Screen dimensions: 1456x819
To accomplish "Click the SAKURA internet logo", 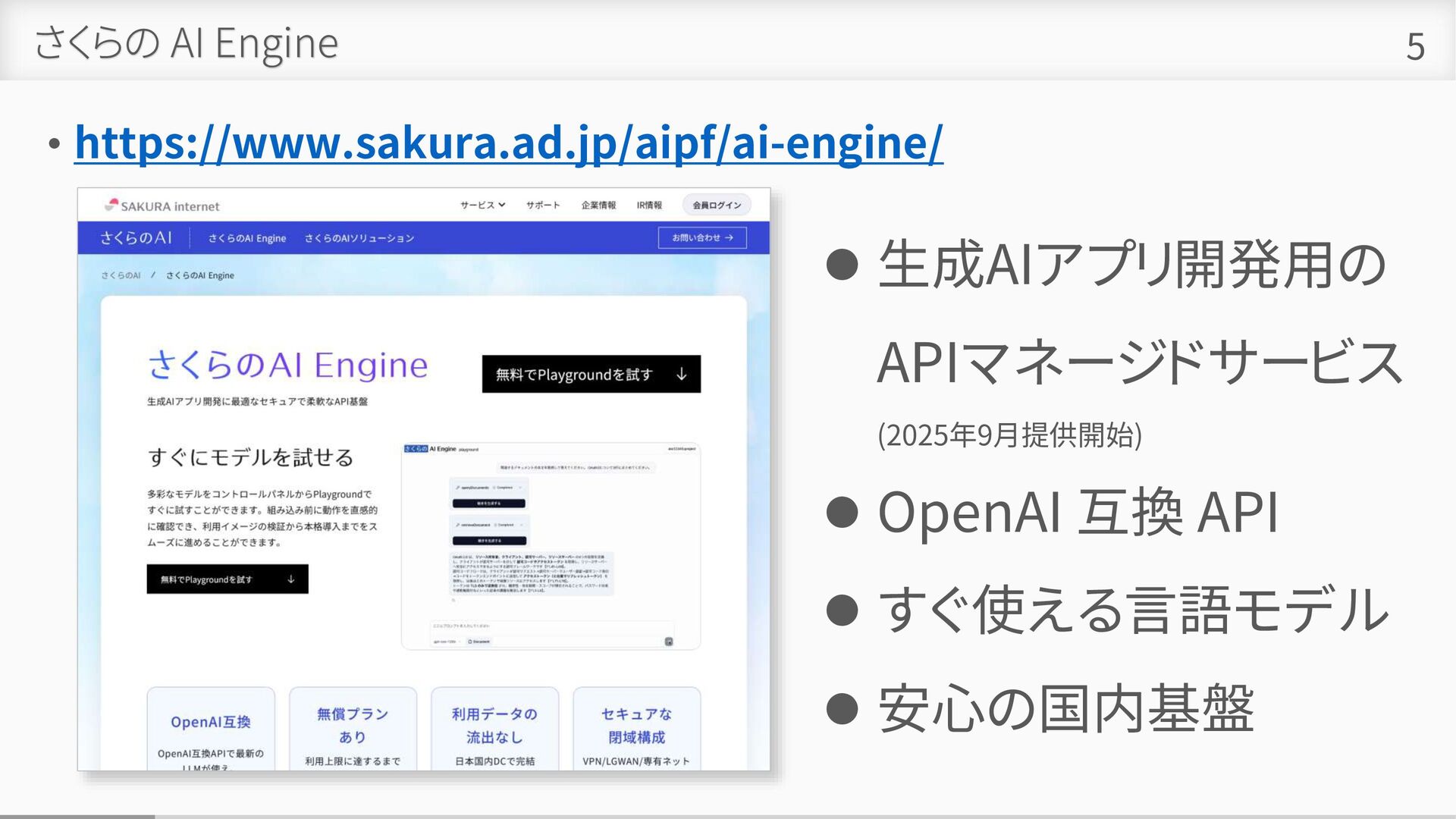I will click(162, 206).
